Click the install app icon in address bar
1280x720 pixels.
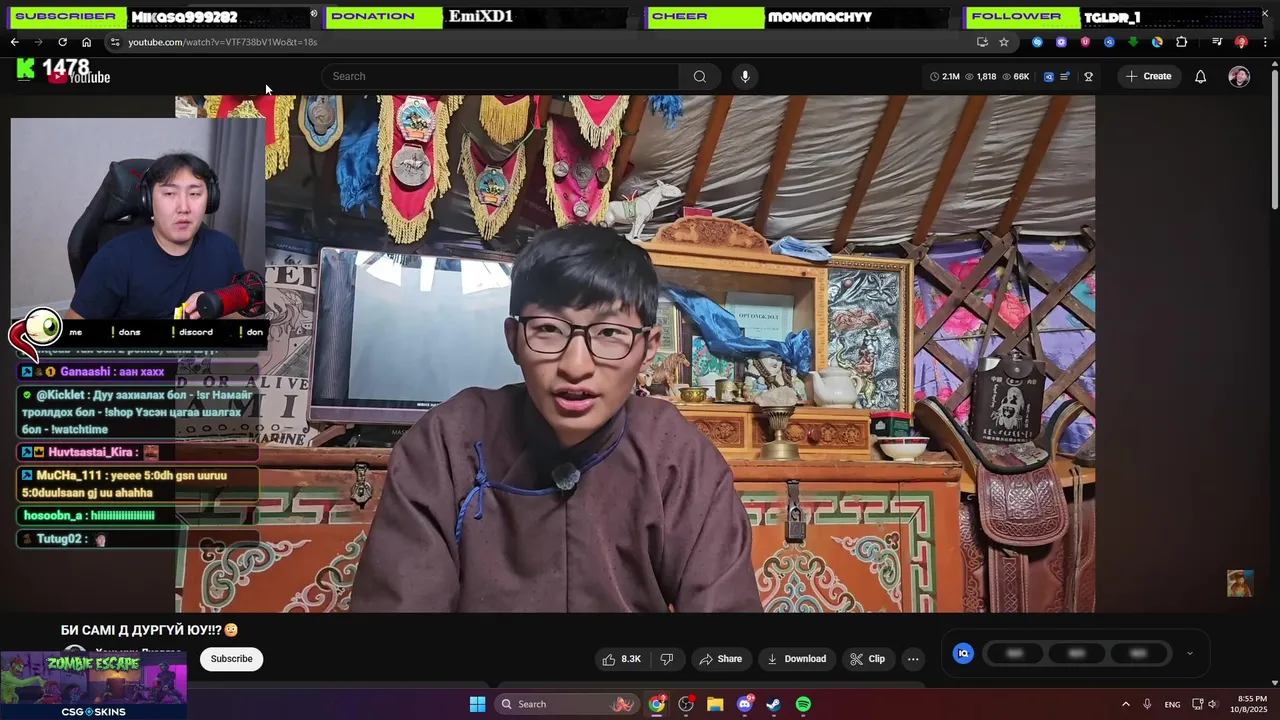coord(982,42)
